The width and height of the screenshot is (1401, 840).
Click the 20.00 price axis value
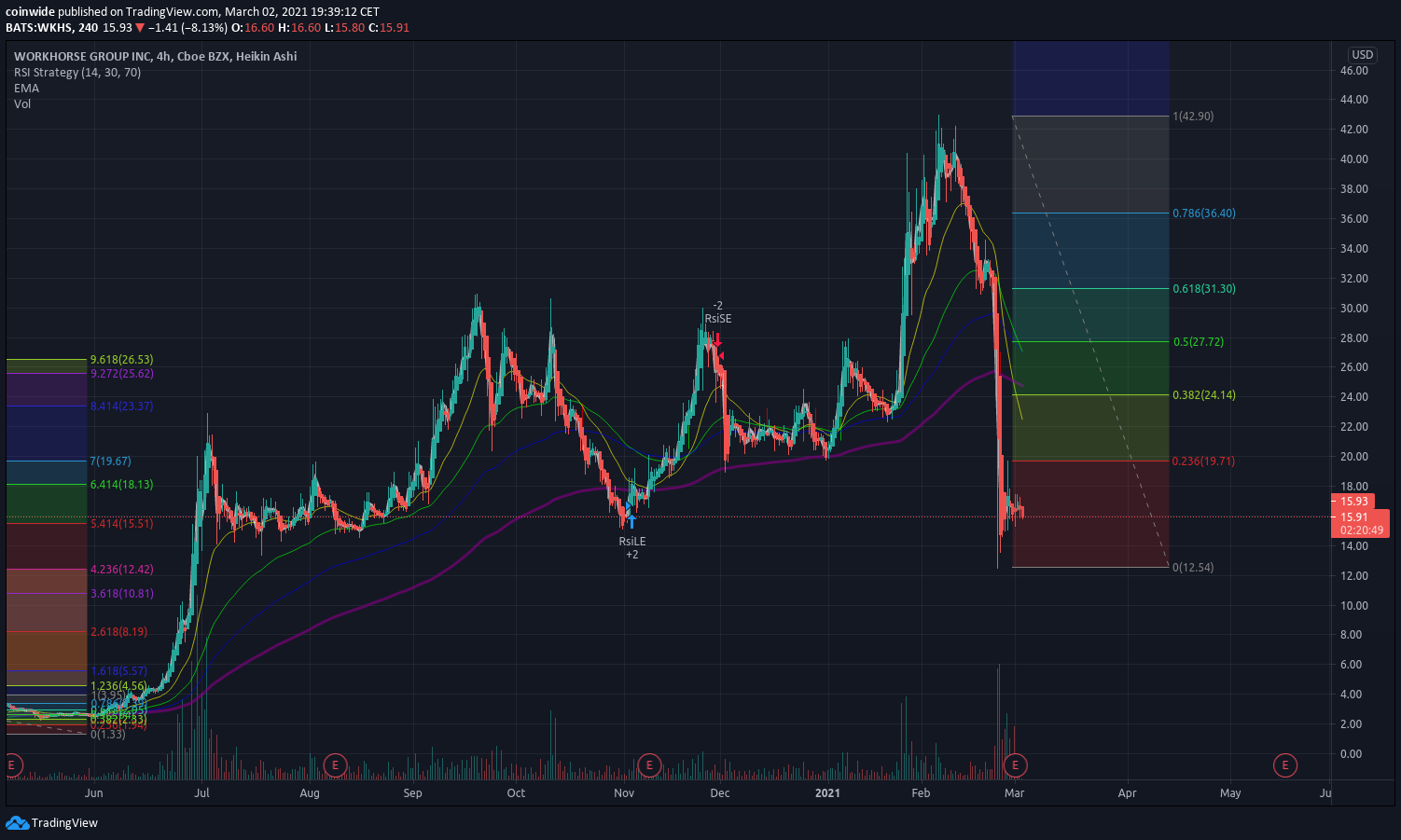click(1354, 457)
